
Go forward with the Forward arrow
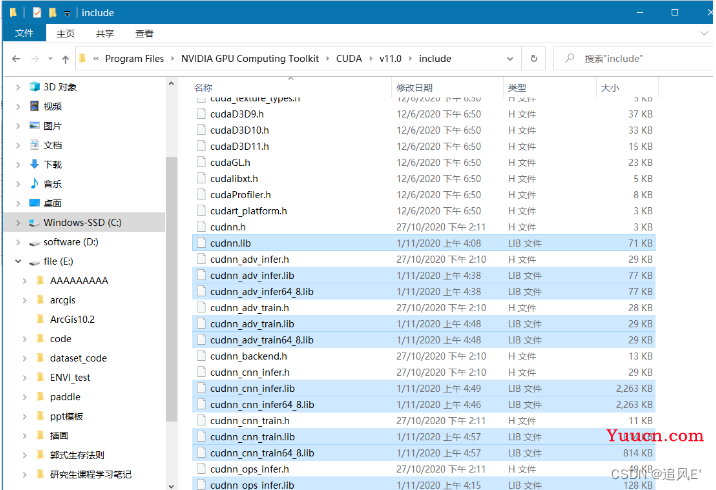click(35, 58)
